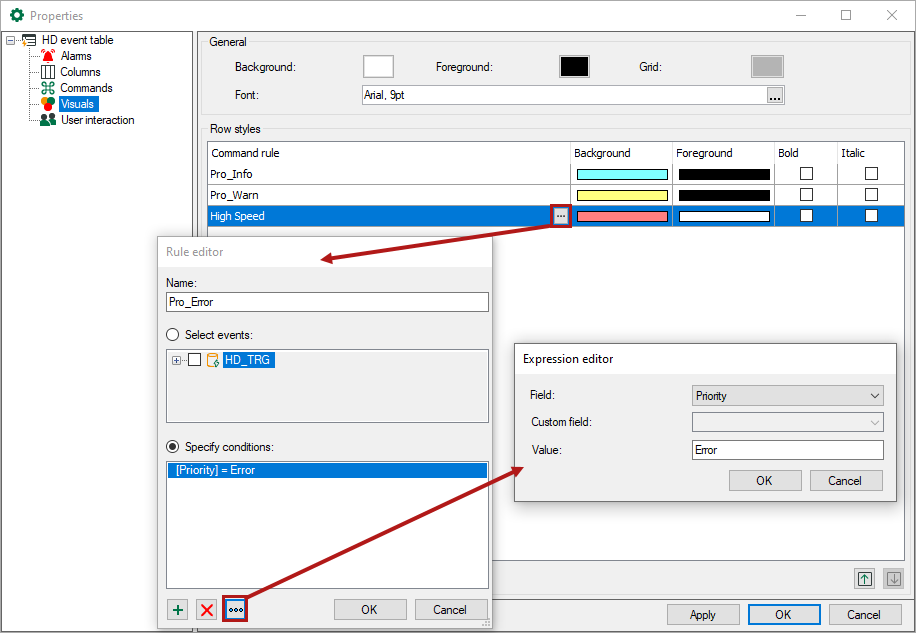Add a new condition with plus icon
Viewport: 916px width, 633px height.
(x=178, y=610)
